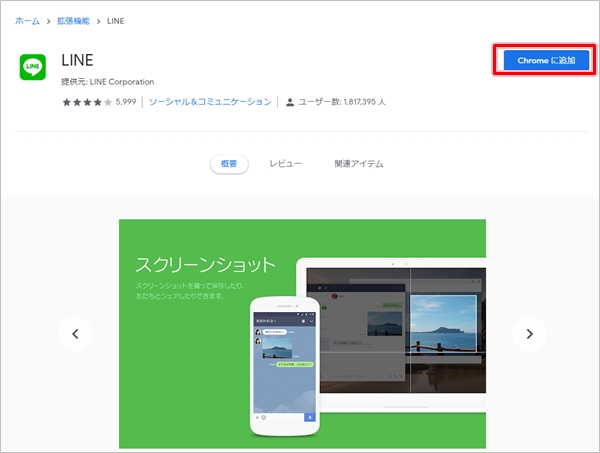
Task: Show the previous screenshot with left arrow
Action: click(x=75, y=334)
